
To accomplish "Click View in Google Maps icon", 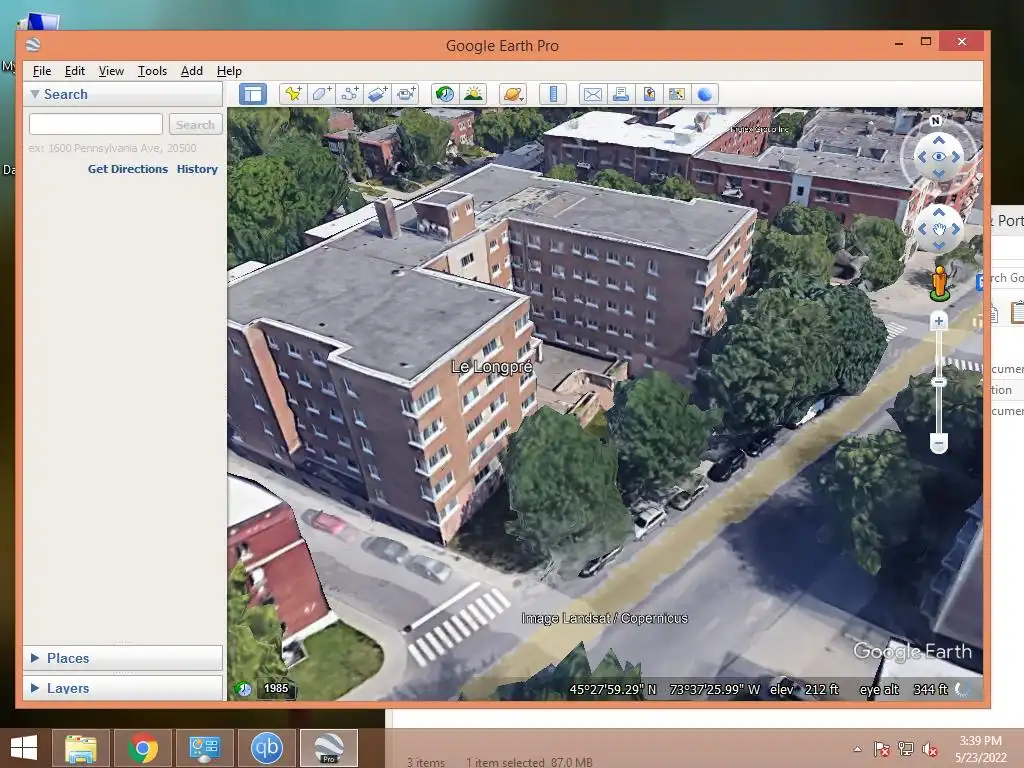I will 677,94.
